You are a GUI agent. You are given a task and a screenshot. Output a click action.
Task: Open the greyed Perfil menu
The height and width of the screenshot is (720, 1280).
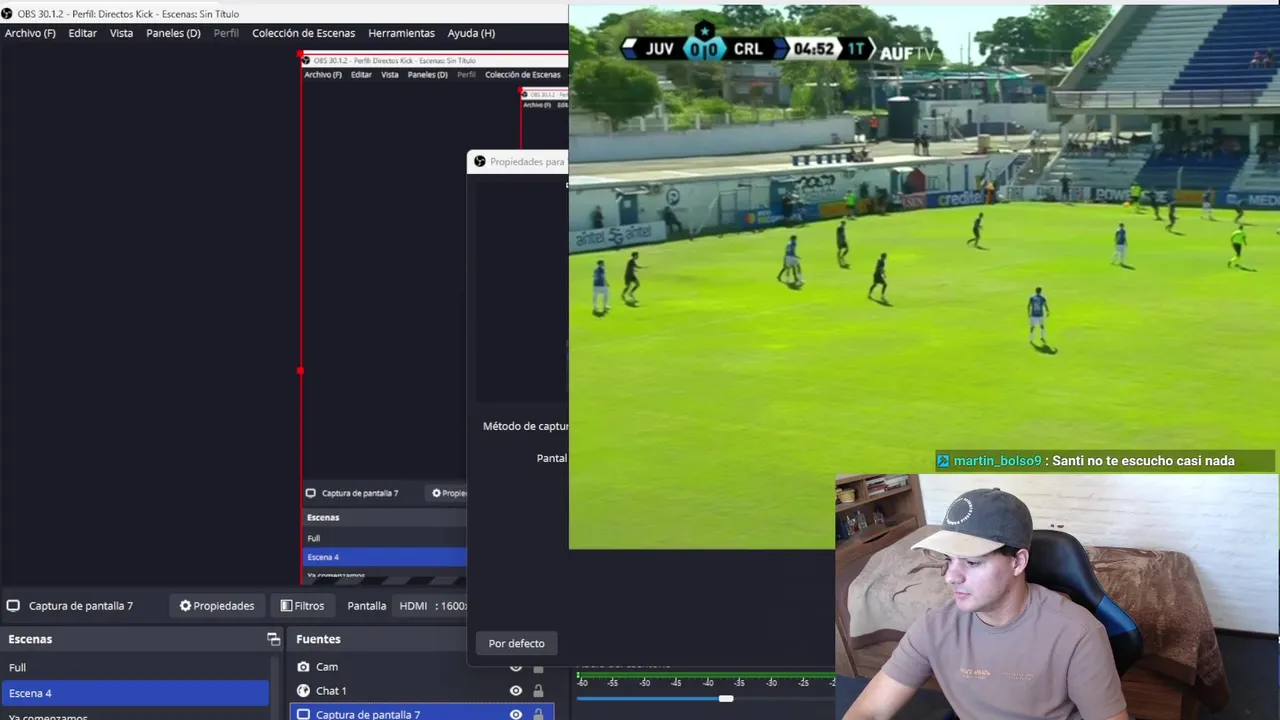pyautogui.click(x=226, y=33)
